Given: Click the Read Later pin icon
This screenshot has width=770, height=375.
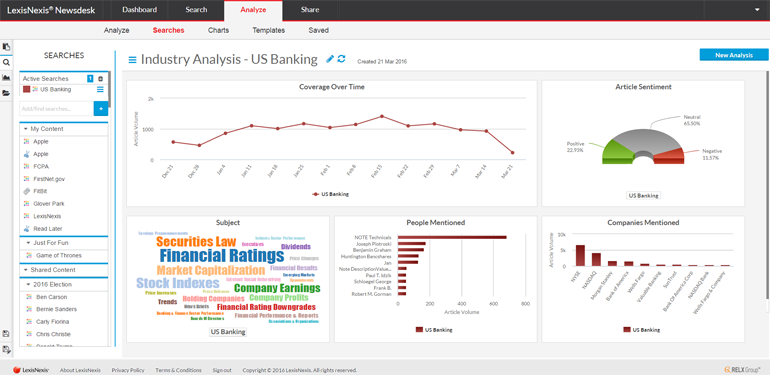Looking at the screenshot, I should 27,228.
